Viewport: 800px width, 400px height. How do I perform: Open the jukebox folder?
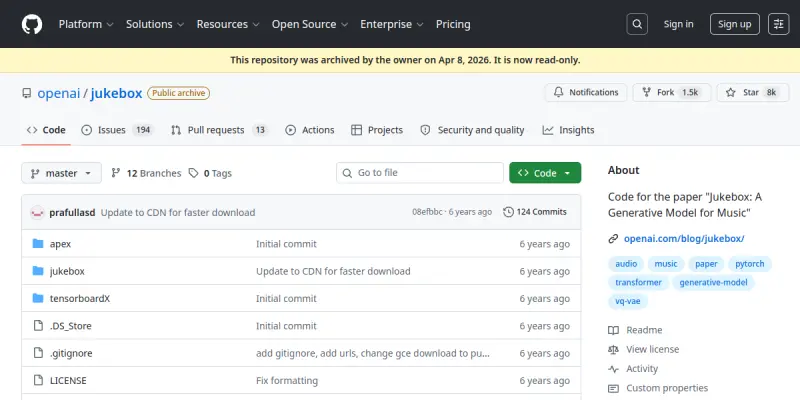(x=67, y=271)
